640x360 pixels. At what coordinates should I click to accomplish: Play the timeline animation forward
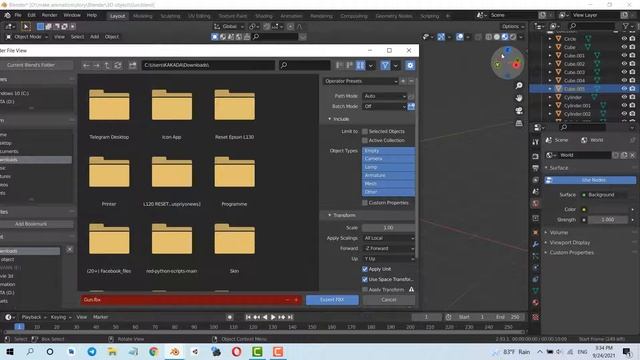tap(273, 317)
